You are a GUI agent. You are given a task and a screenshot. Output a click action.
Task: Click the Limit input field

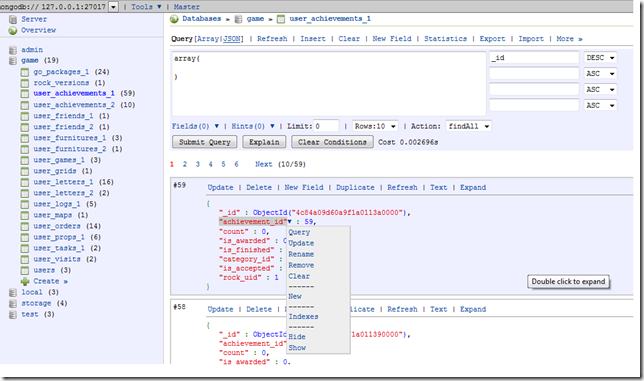326,126
